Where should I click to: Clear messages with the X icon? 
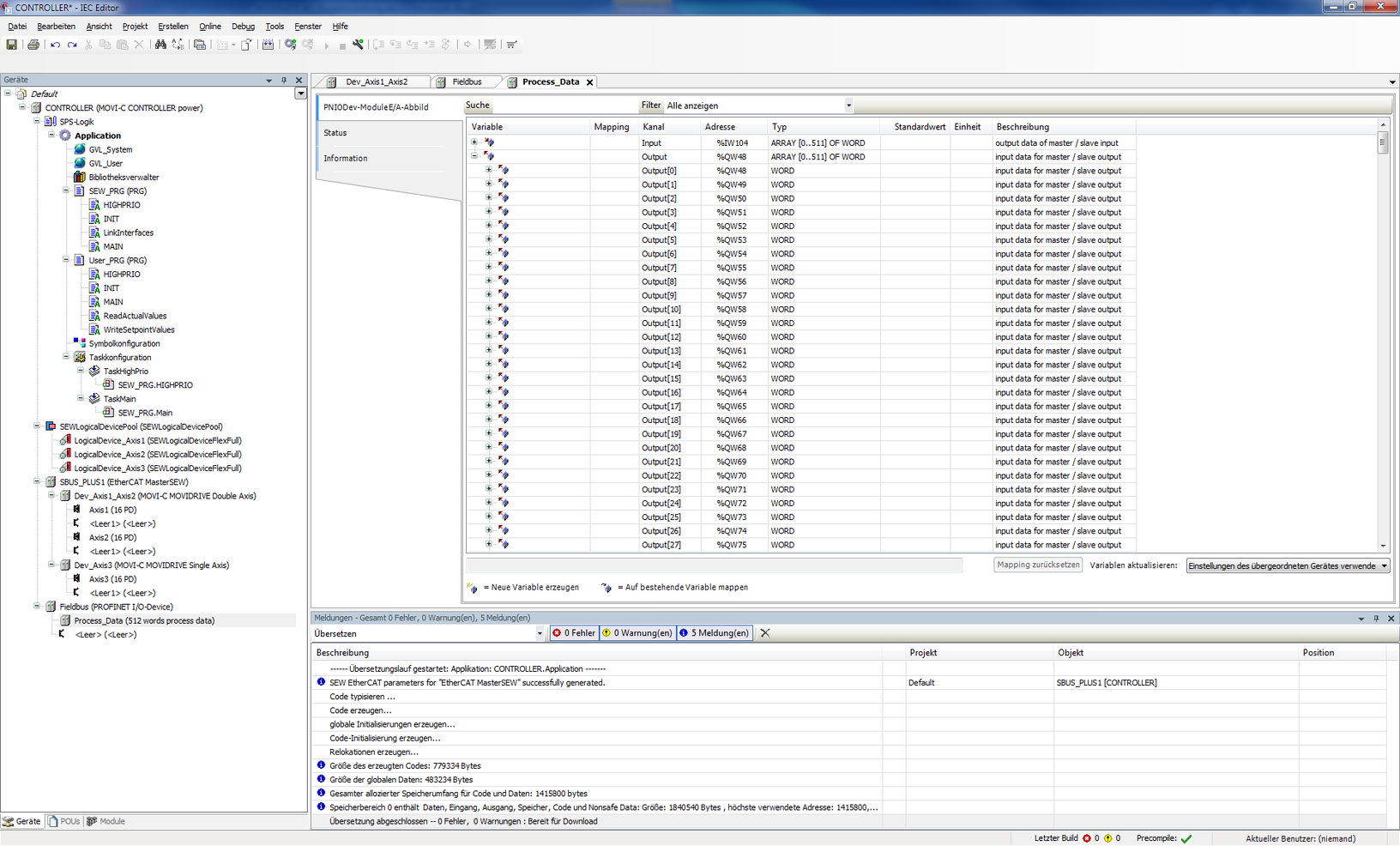click(765, 633)
